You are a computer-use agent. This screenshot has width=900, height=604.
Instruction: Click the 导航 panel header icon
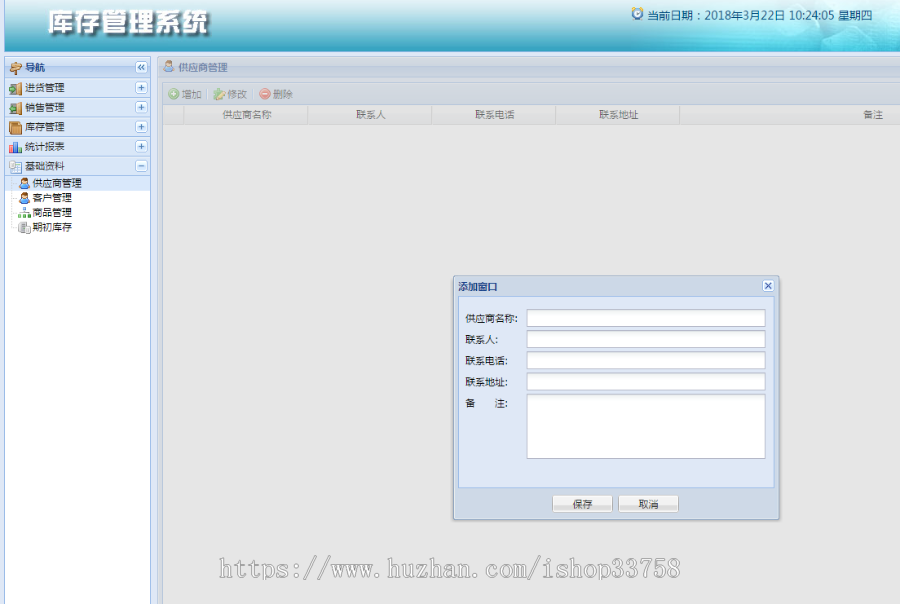pos(14,67)
